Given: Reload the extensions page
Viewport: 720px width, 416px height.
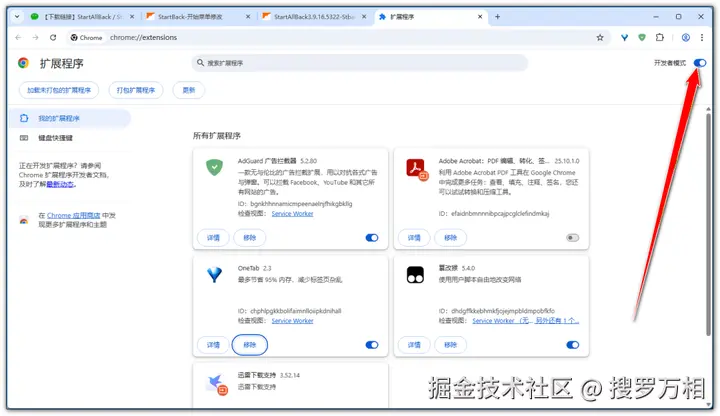Looking at the screenshot, I should point(53,37).
